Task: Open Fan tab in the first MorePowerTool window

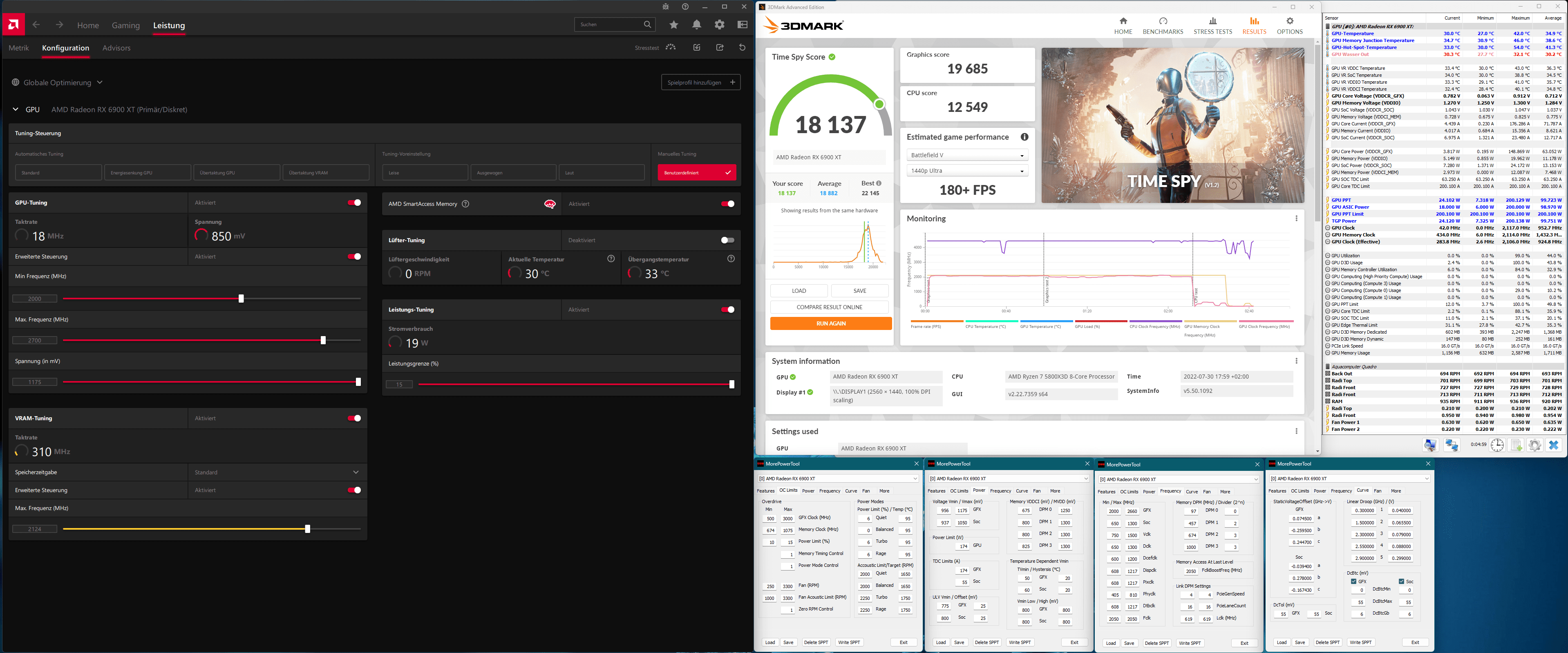Action: [866, 490]
